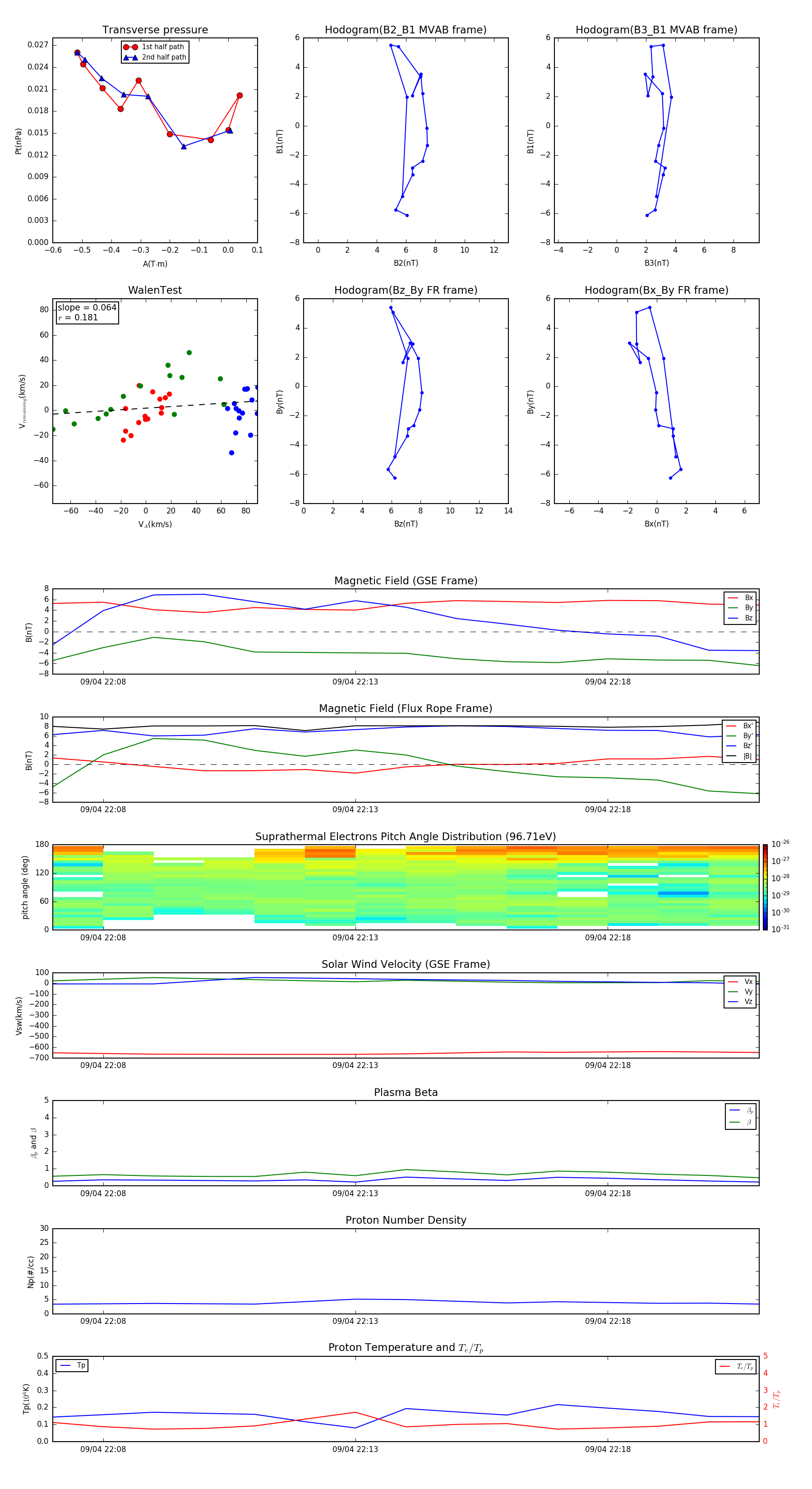The height and width of the screenshot is (1489, 812).
Task: Click '09/04 22:13' tick under GSE magnetic field
Action: pyautogui.click(x=355, y=682)
